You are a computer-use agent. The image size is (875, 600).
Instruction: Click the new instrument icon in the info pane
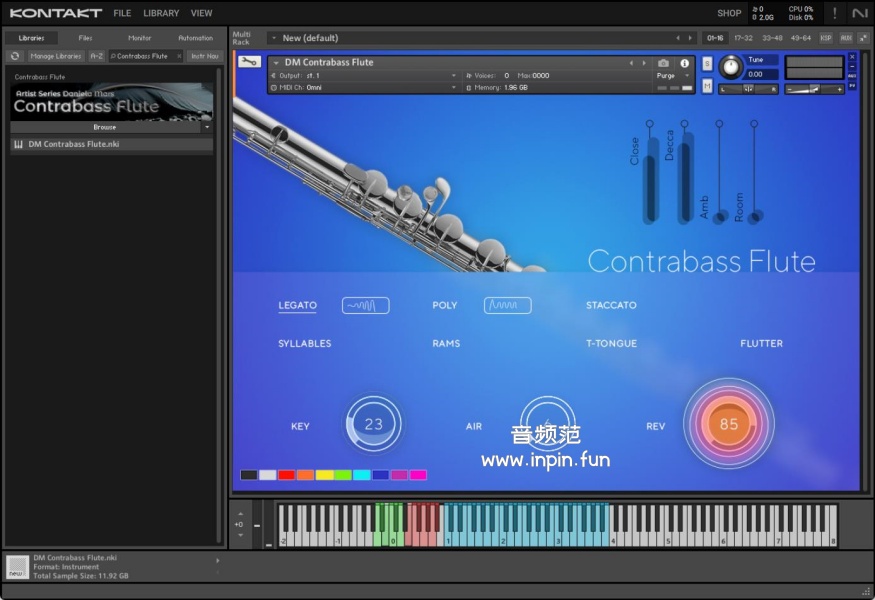(17, 567)
